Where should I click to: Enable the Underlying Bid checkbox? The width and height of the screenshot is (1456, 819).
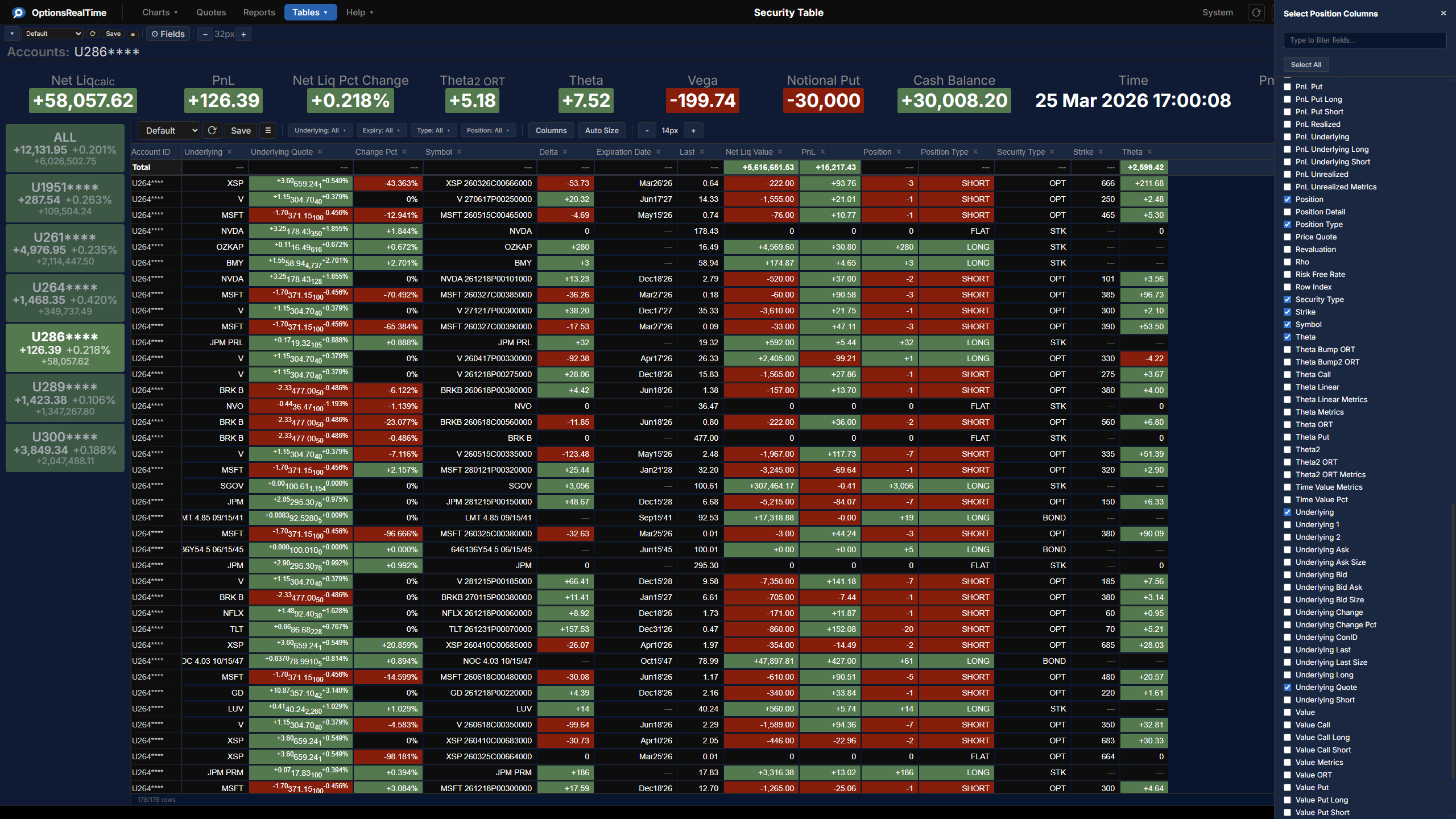click(x=1288, y=574)
